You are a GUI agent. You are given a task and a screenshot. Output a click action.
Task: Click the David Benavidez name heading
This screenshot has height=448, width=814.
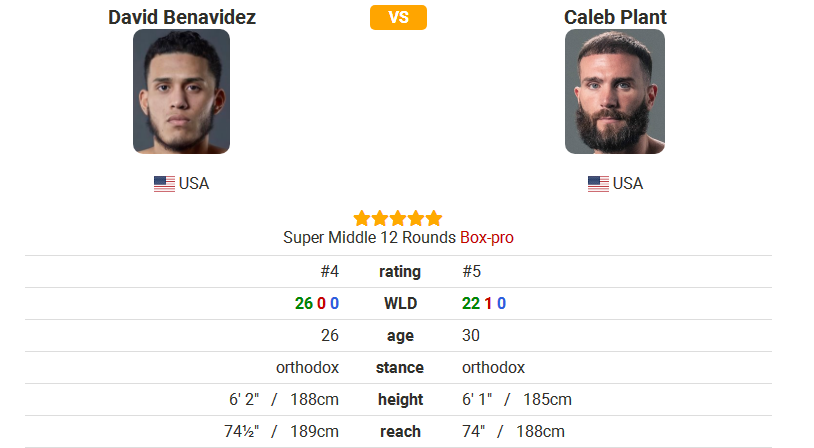tap(182, 17)
